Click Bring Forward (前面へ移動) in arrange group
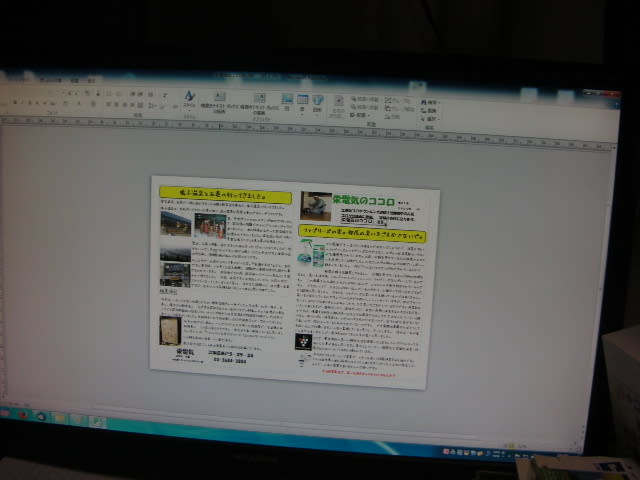 (364, 99)
